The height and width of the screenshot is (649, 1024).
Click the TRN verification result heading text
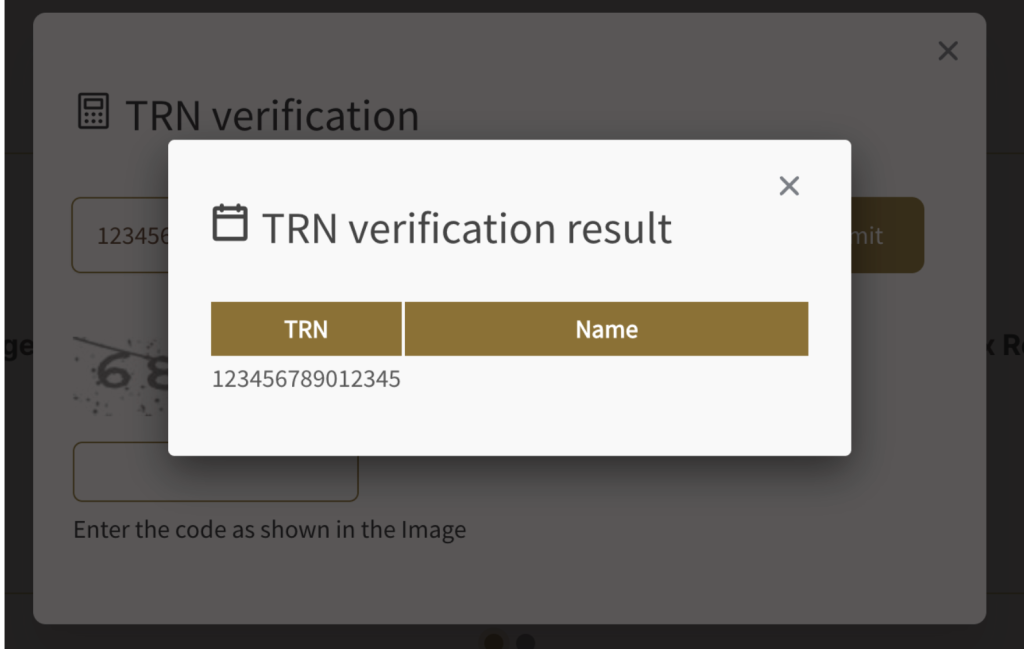tap(465, 229)
